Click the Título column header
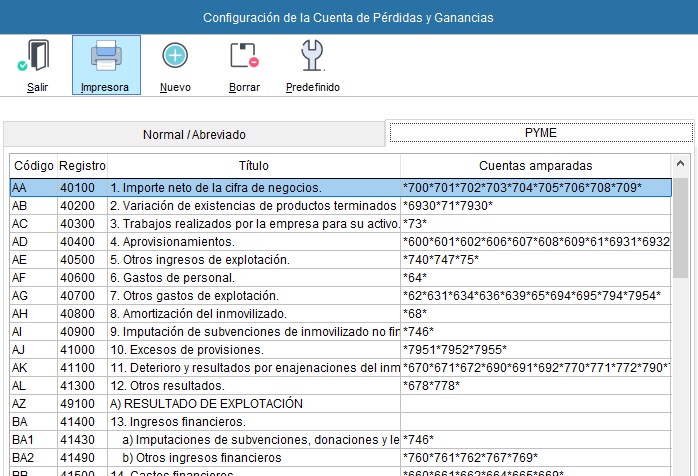The image size is (698, 476). [x=254, y=165]
